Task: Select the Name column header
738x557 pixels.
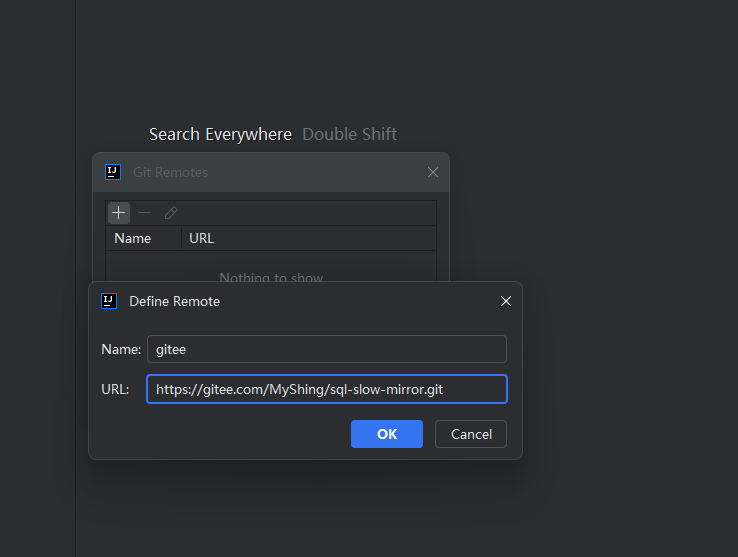Action: pos(133,238)
